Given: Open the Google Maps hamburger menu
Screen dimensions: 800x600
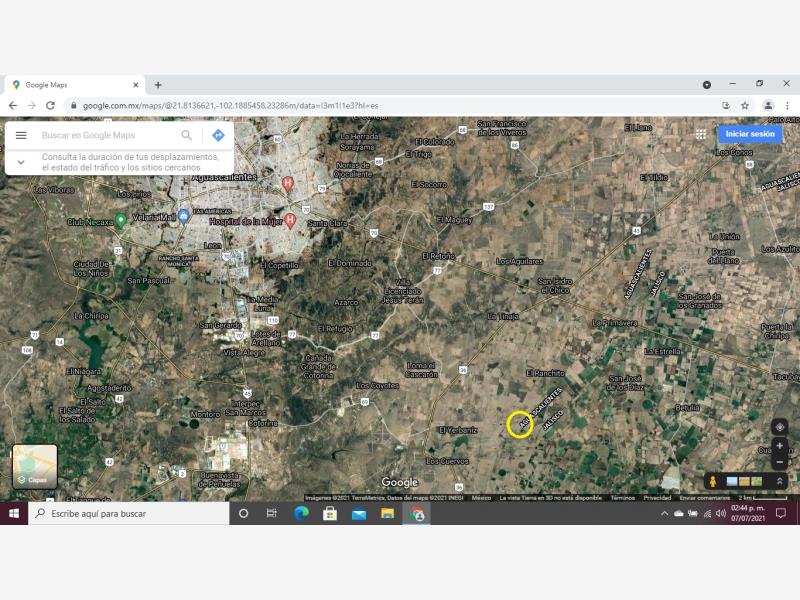Looking at the screenshot, I should (21, 135).
